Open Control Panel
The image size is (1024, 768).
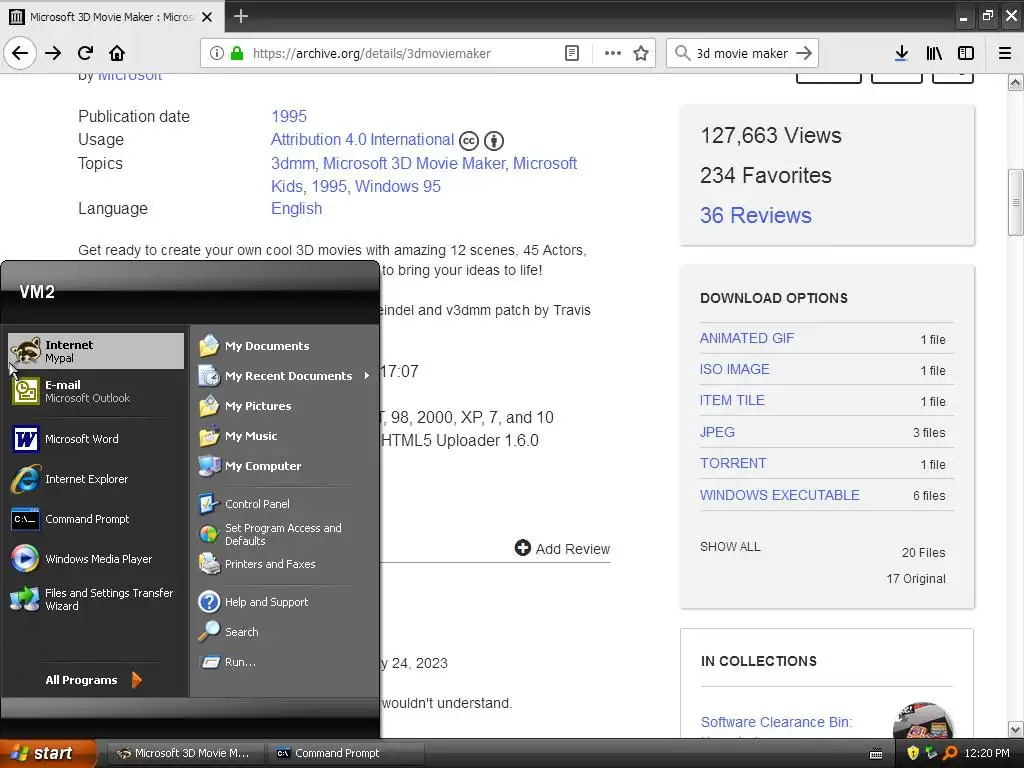pyautogui.click(x=285, y=504)
